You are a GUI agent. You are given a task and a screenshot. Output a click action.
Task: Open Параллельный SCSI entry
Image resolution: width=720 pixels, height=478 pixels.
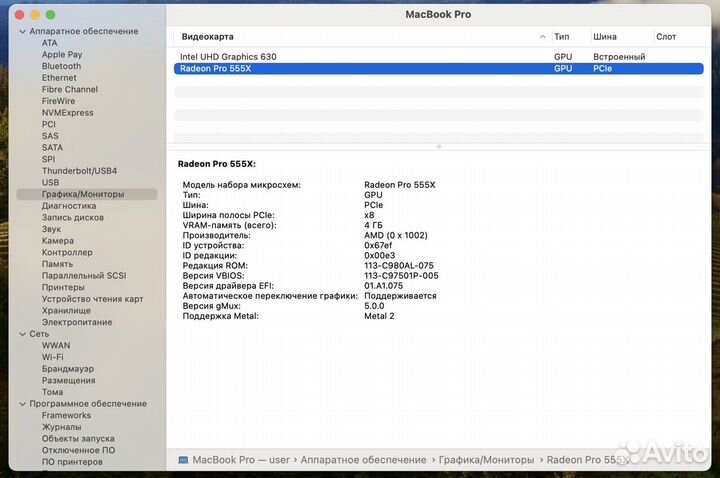84,276
